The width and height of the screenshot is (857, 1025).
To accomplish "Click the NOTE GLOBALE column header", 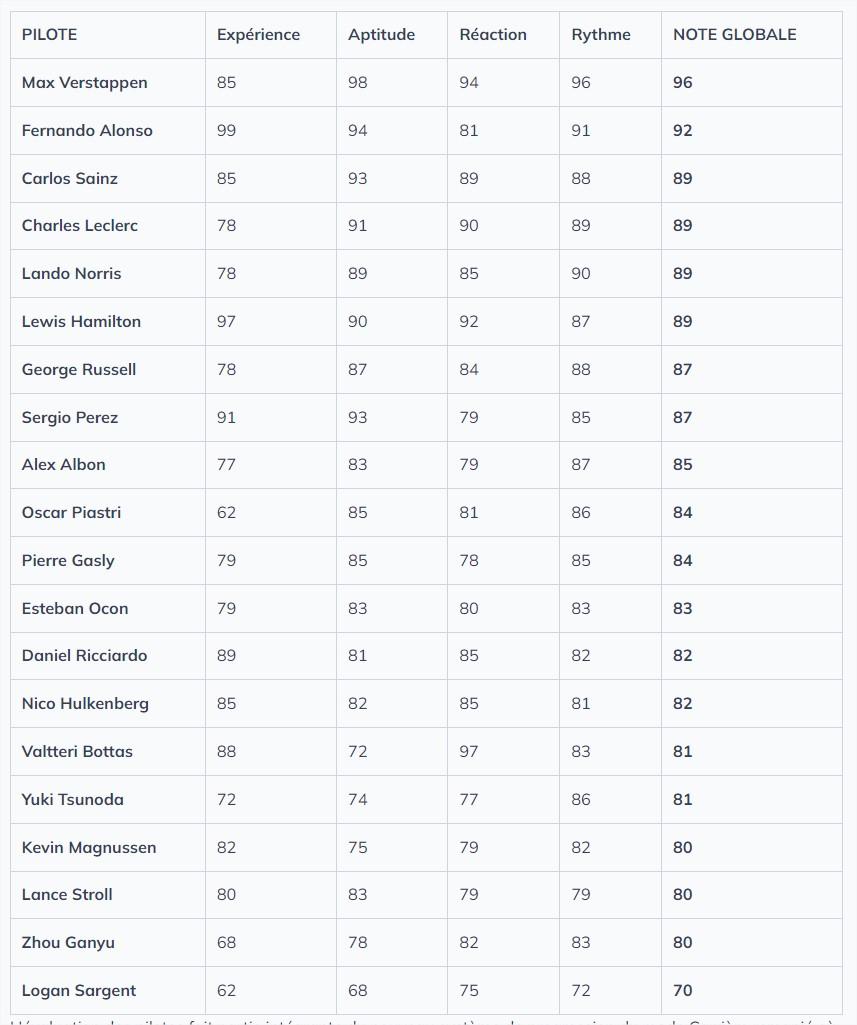I will point(735,35).
